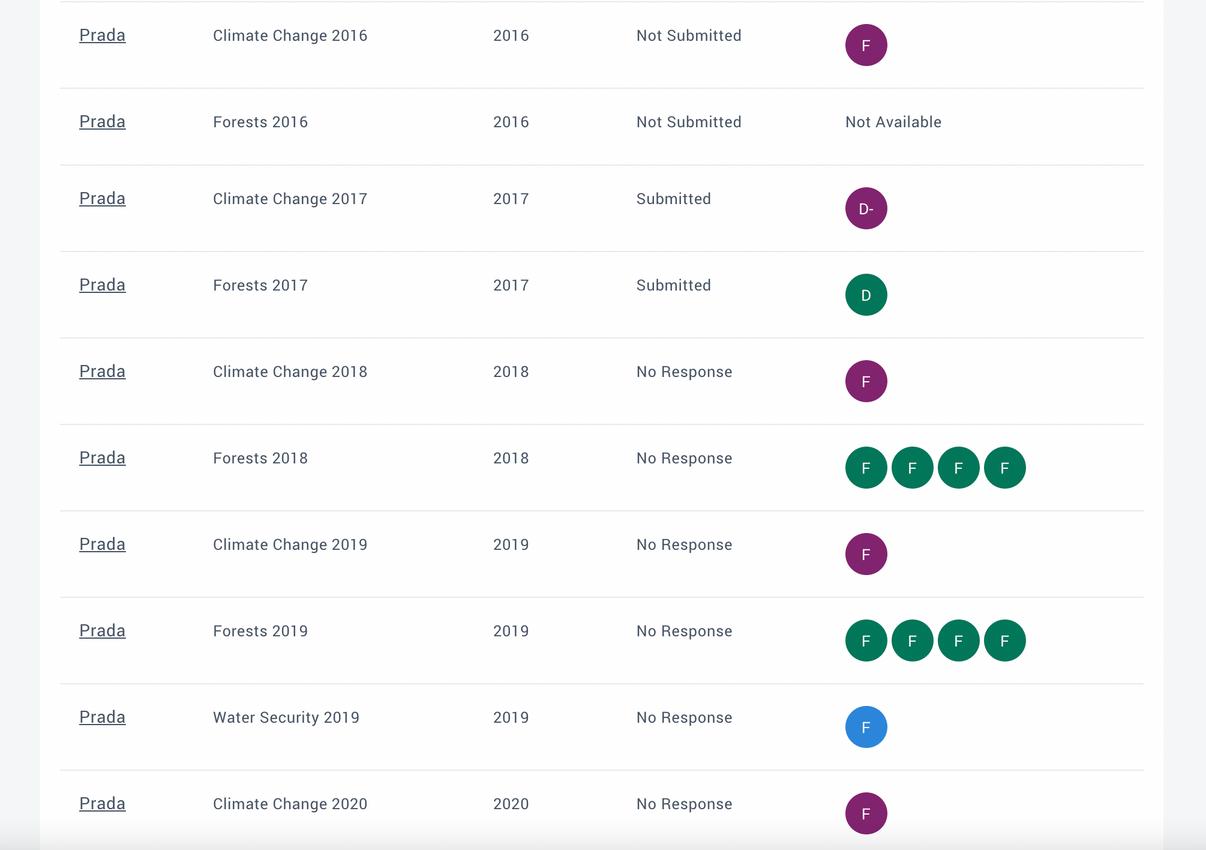Follow the Prada link beside Forests 2018
This screenshot has width=1206, height=850.
pos(102,458)
